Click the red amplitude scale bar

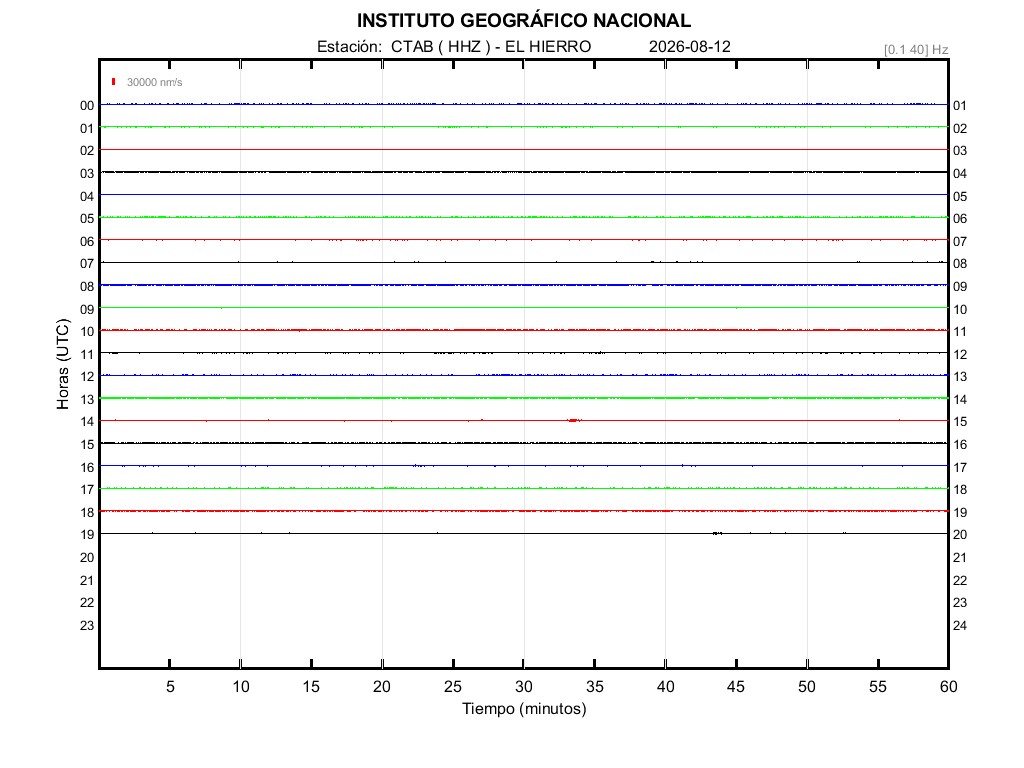(114, 82)
